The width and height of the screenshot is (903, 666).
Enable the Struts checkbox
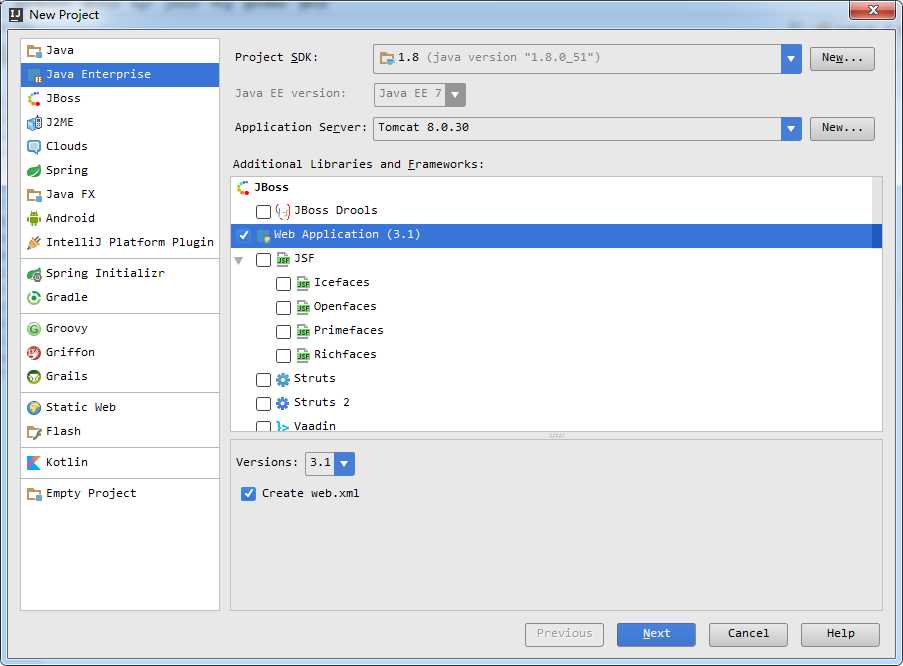[263, 379]
